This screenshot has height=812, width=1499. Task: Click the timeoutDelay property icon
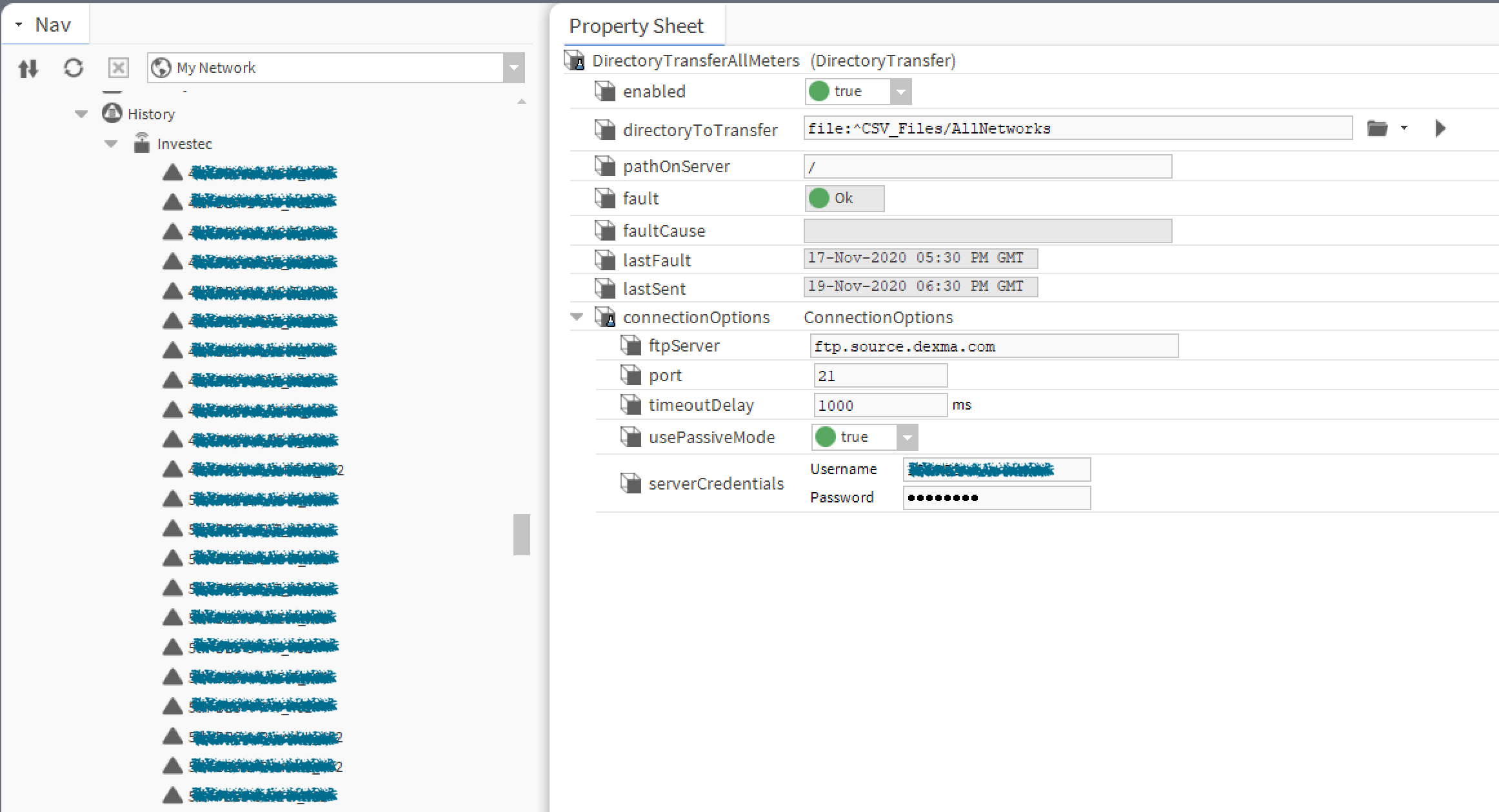[x=631, y=404]
